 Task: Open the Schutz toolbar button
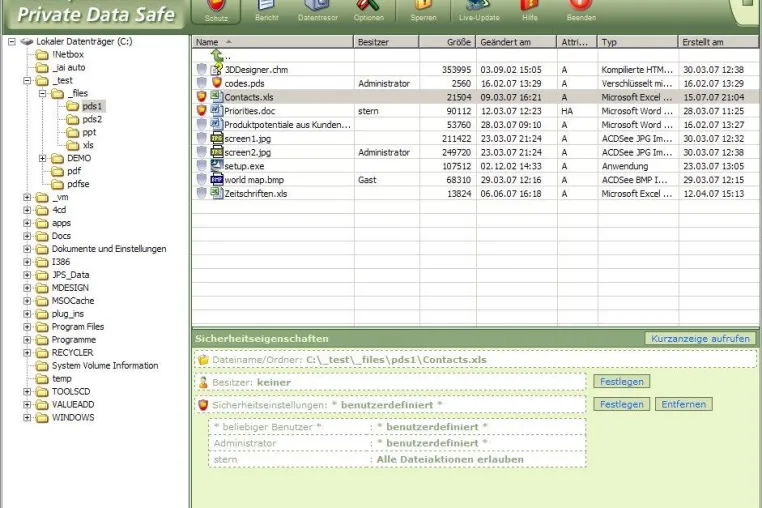(216, 12)
